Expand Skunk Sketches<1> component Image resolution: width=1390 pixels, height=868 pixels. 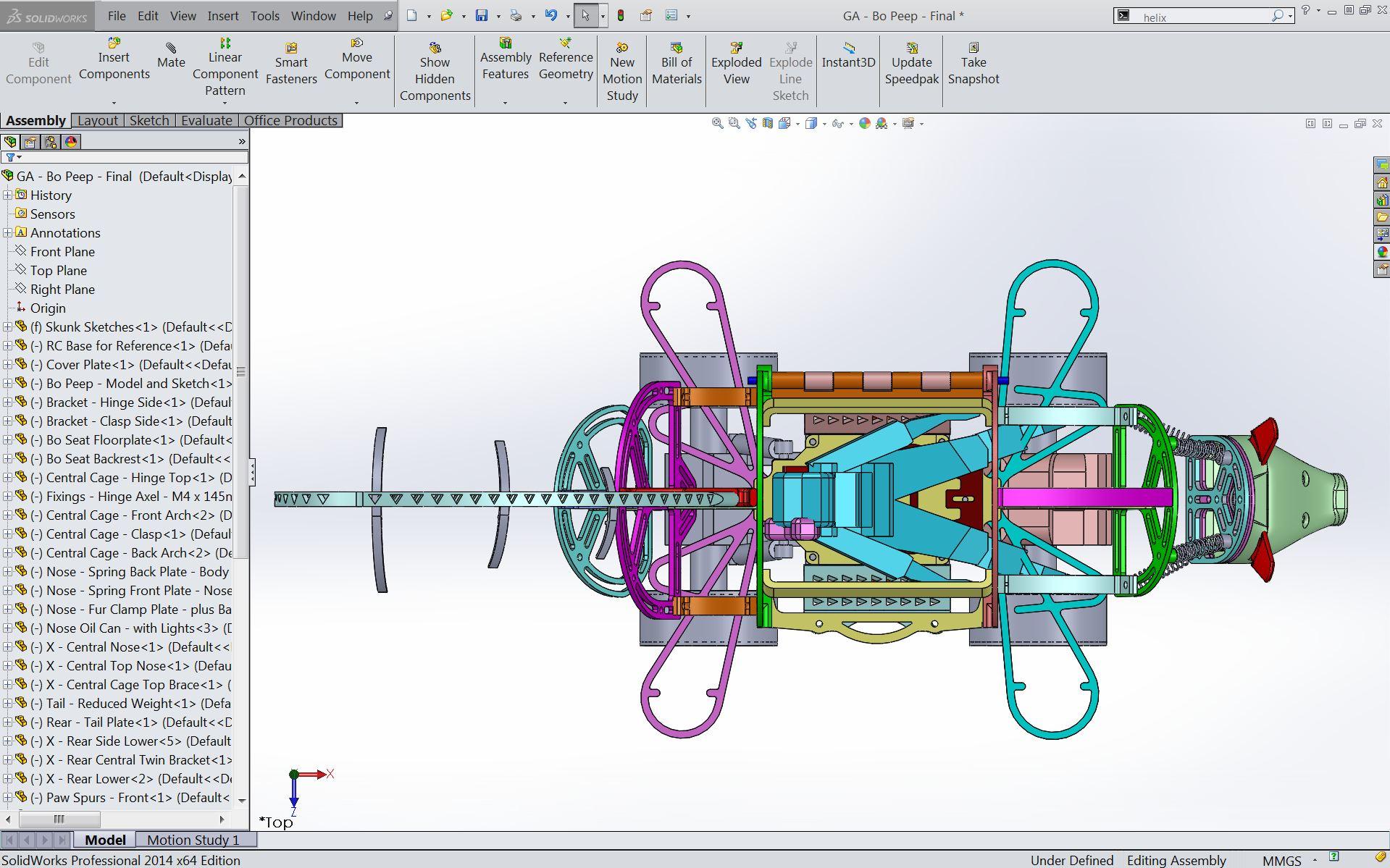pyautogui.click(x=7, y=326)
